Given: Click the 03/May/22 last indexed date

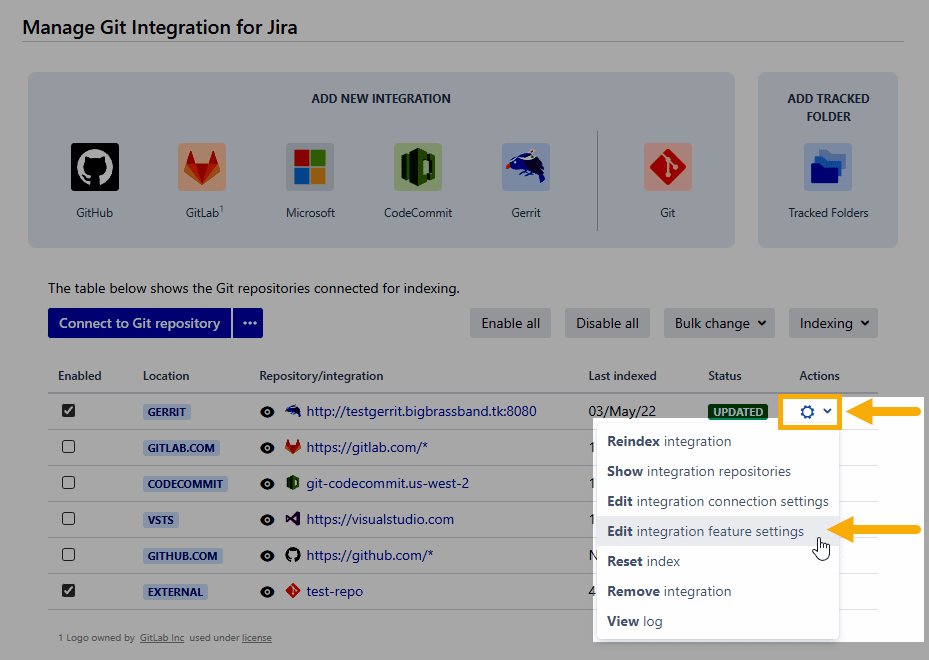Looking at the screenshot, I should 622,411.
